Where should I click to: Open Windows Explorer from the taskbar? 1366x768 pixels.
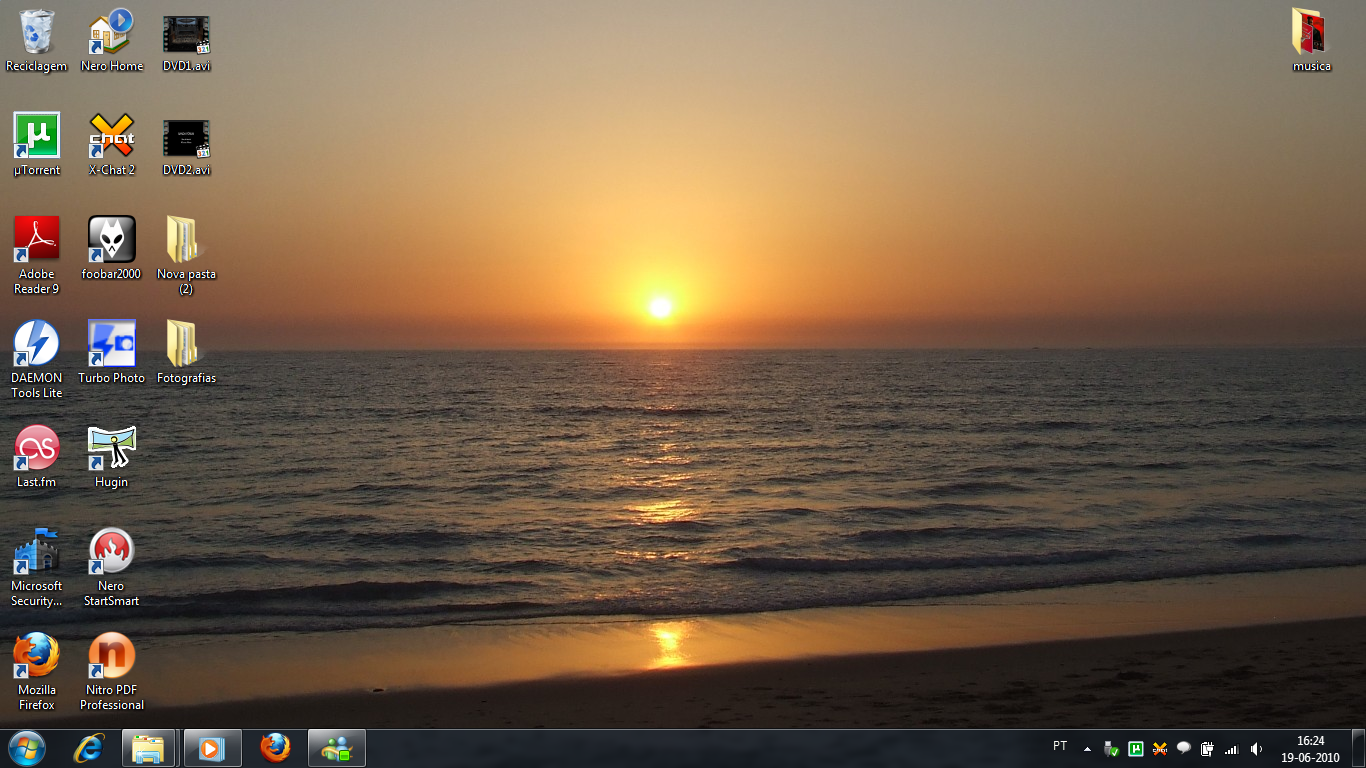tap(149, 748)
